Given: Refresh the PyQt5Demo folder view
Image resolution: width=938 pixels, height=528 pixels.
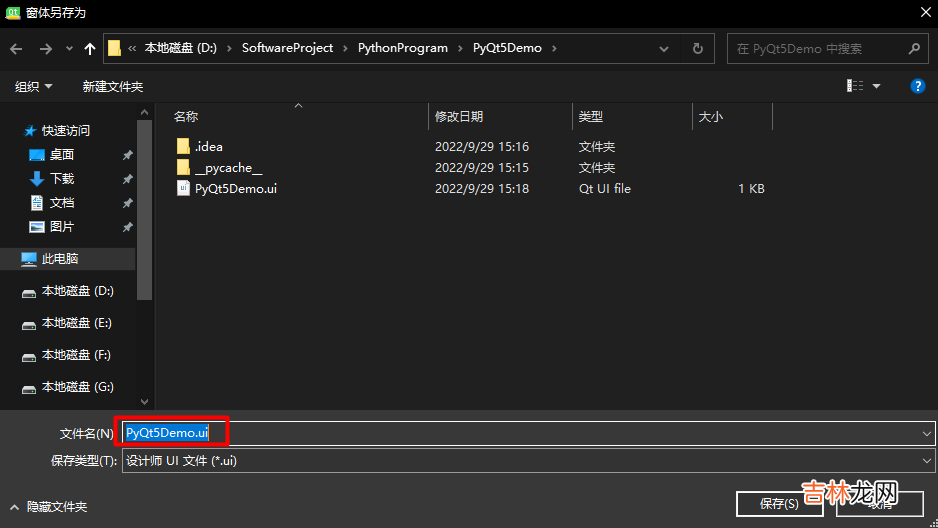Looking at the screenshot, I should (697, 48).
